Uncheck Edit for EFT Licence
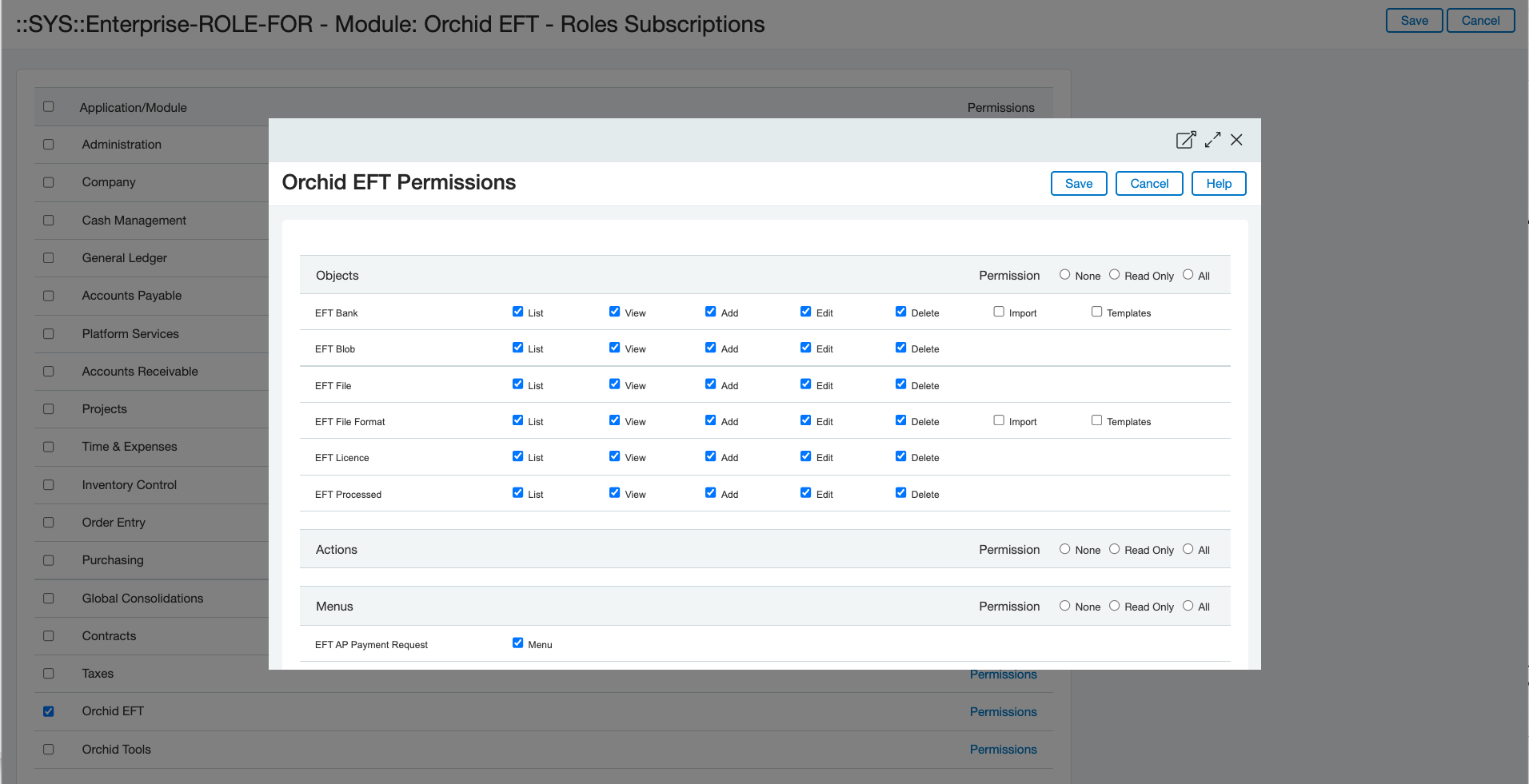The width and height of the screenshot is (1529, 784). pos(806,456)
